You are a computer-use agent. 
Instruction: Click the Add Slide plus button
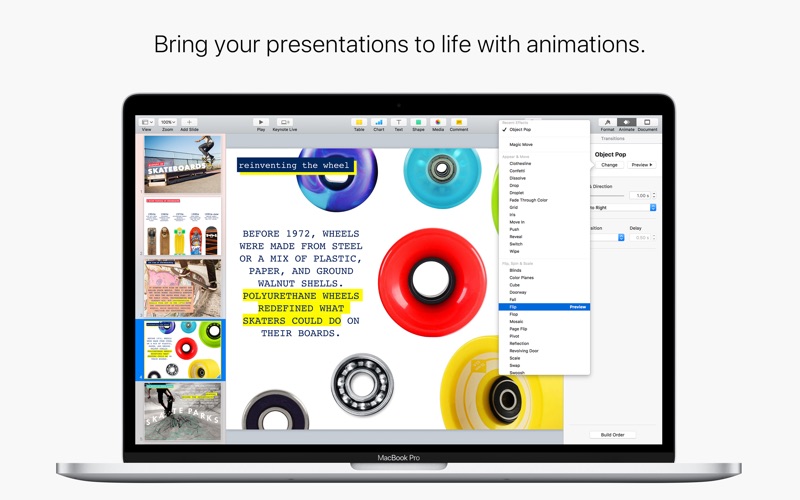coord(189,122)
